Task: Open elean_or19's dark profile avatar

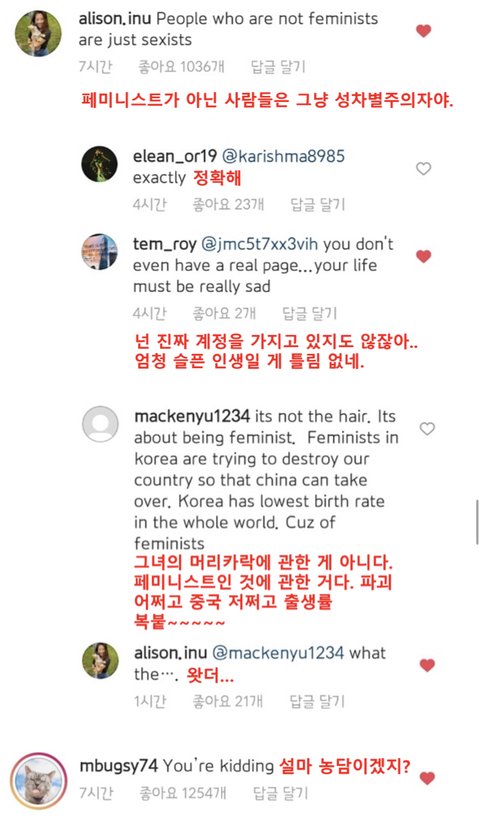Action: (99, 164)
